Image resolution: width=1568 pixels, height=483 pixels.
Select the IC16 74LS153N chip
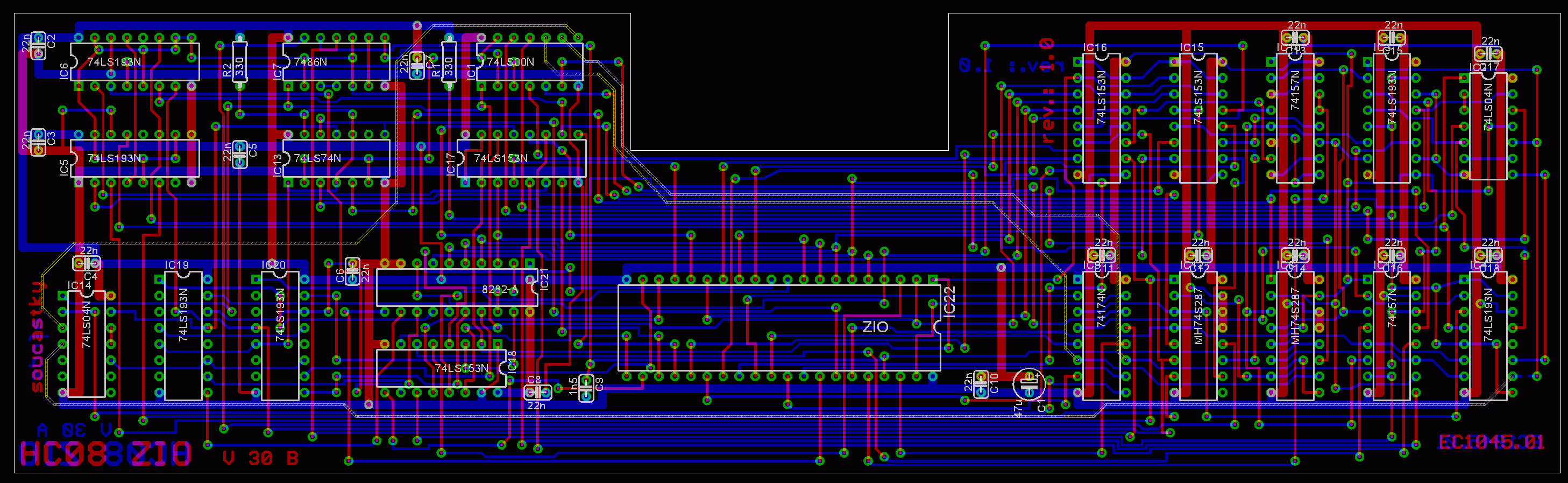[x=1101, y=117]
